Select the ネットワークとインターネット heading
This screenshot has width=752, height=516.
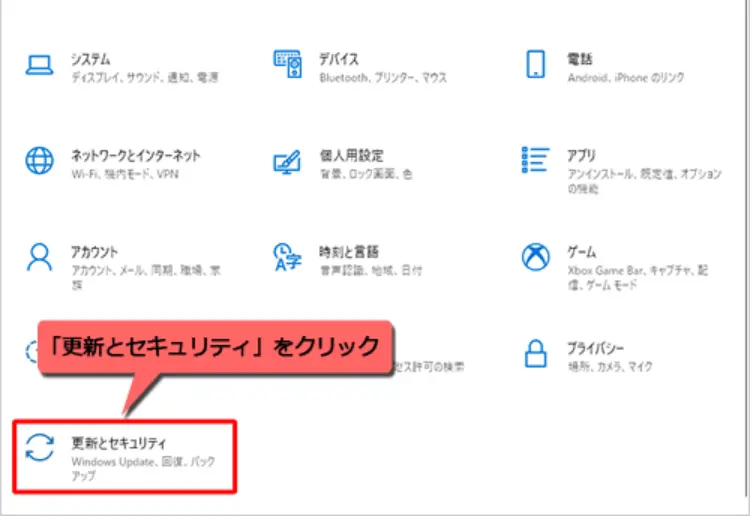[136, 155]
